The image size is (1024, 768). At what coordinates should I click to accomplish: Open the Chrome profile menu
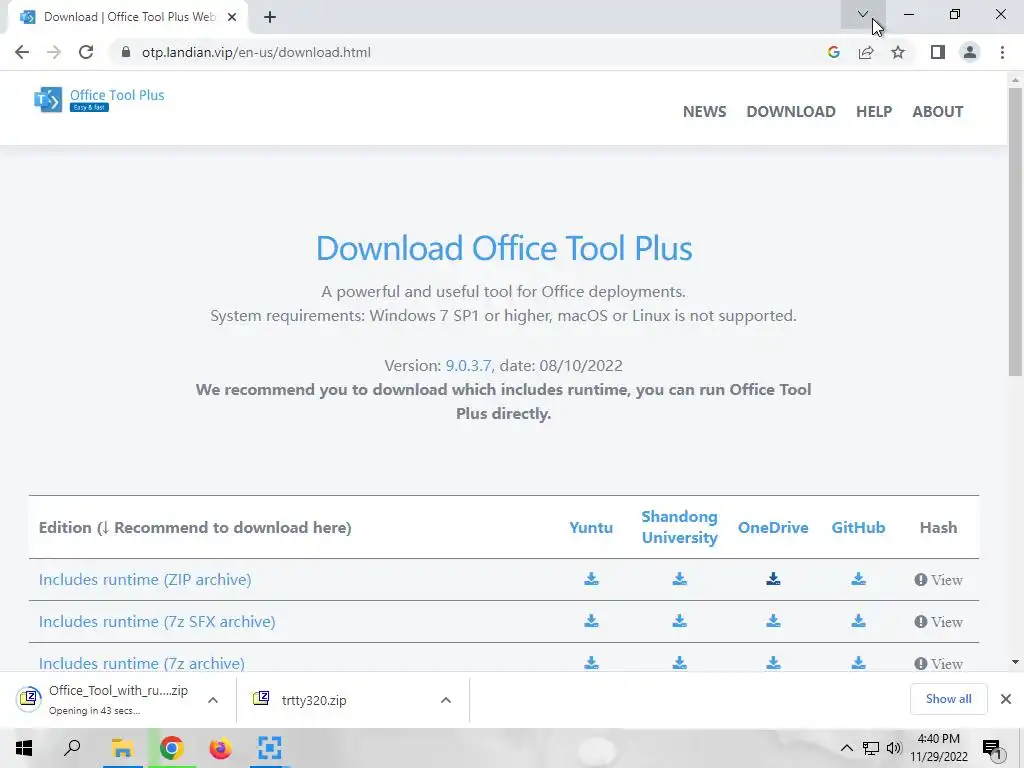(970, 52)
